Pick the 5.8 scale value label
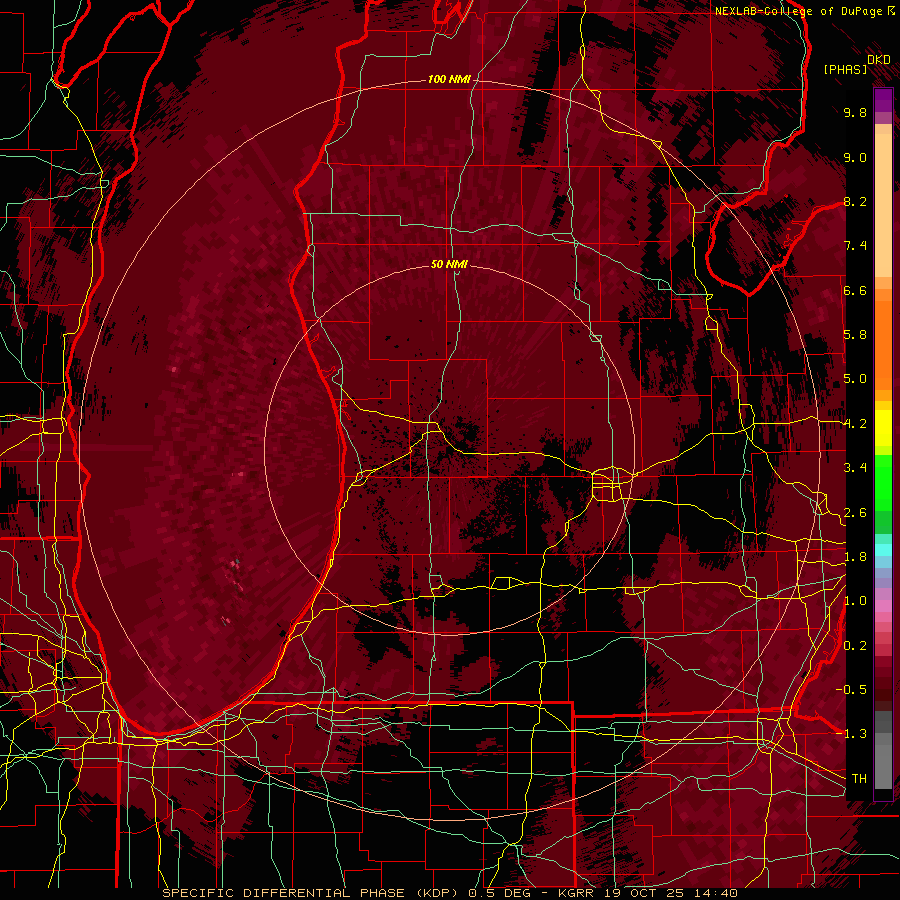The image size is (900, 900). 855,335
